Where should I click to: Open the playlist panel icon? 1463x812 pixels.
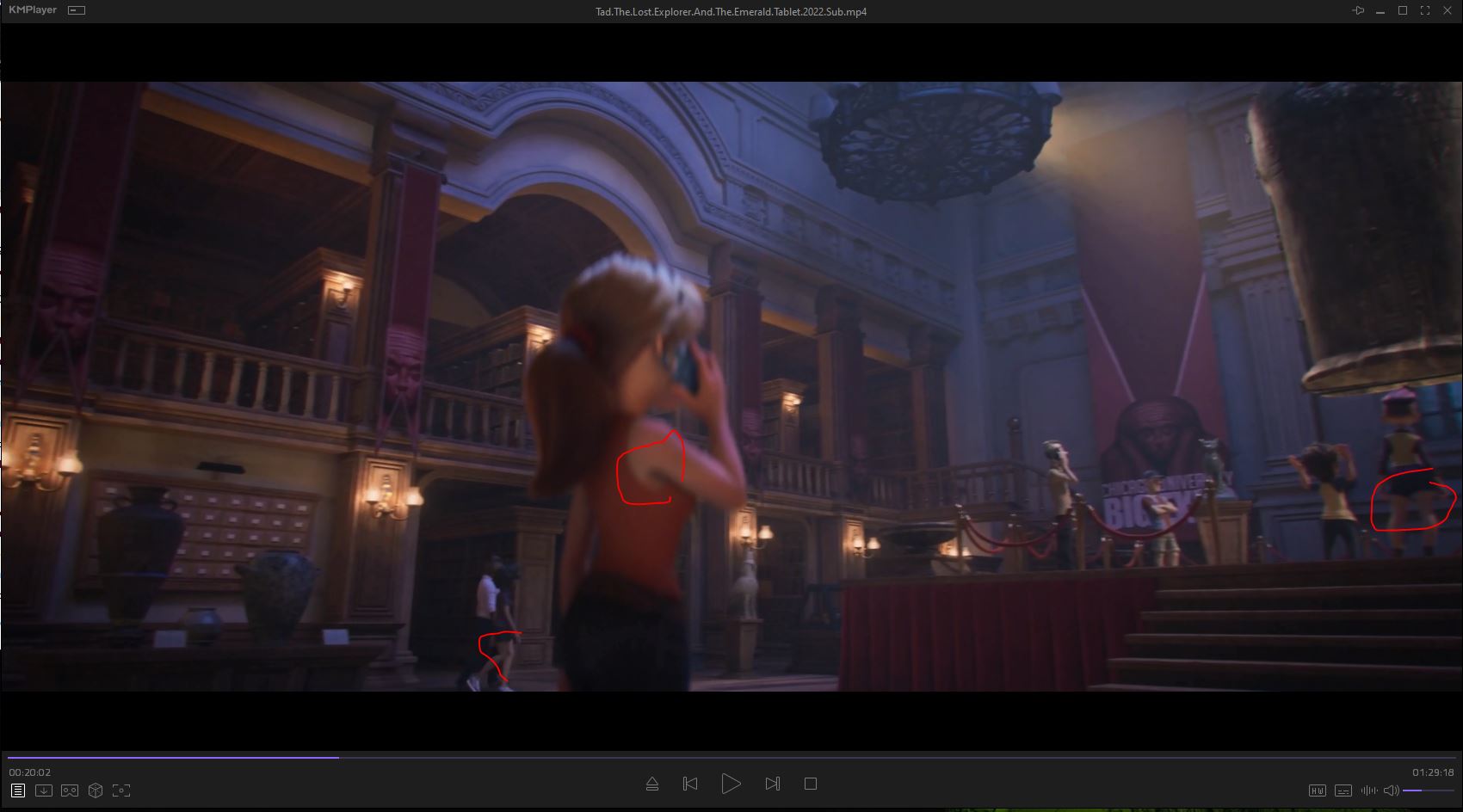17,790
